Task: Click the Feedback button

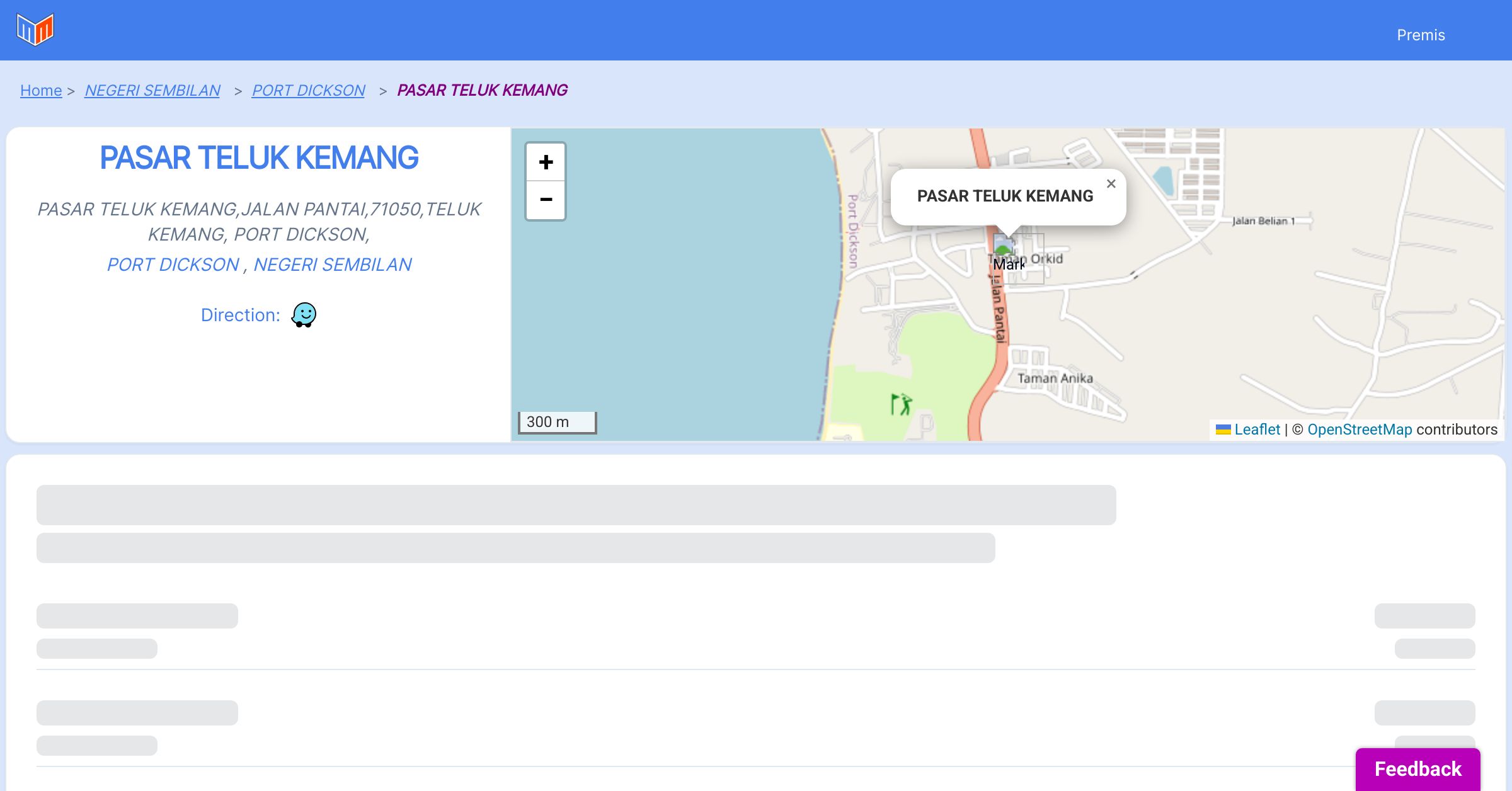Action: click(x=1417, y=769)
